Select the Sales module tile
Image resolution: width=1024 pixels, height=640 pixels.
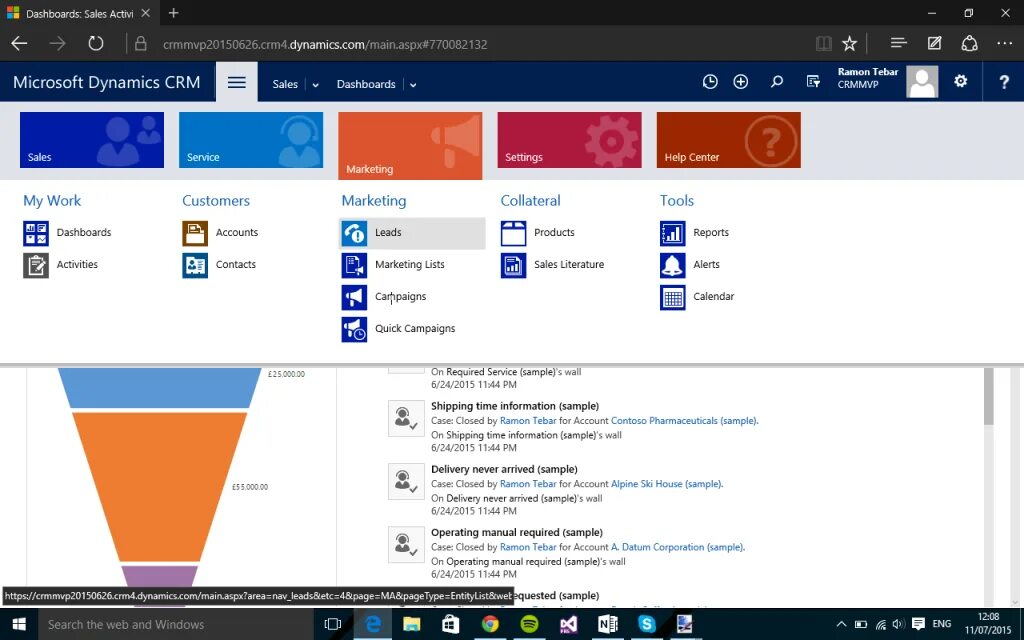[x=91, y=140]
